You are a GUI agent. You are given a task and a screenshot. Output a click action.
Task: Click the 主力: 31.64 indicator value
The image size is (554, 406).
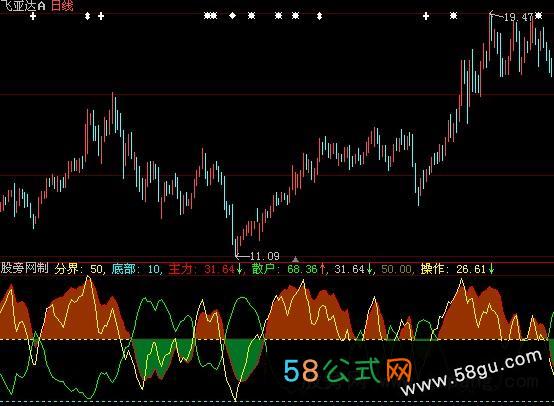click(x=201, y=269)
